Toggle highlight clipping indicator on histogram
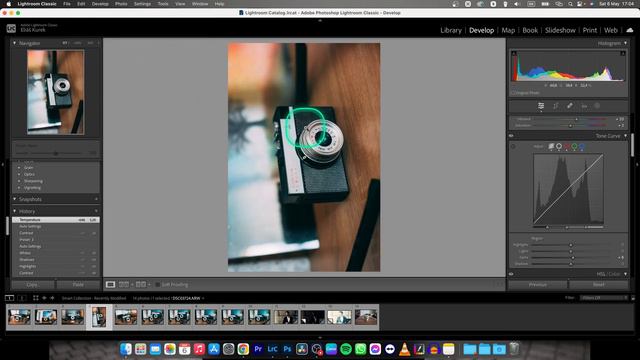640x360 pixels. [623, 53]
